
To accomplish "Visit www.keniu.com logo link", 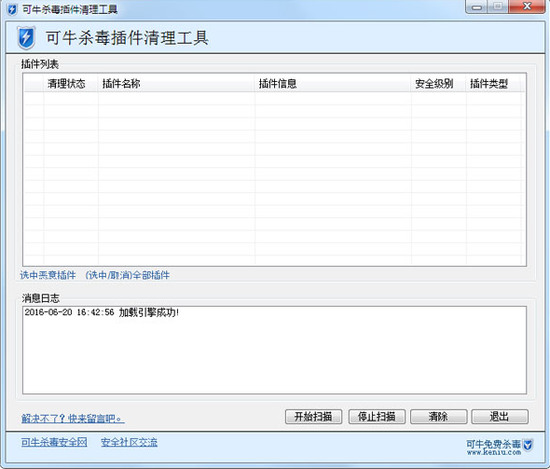I will [x=494, y=453].
